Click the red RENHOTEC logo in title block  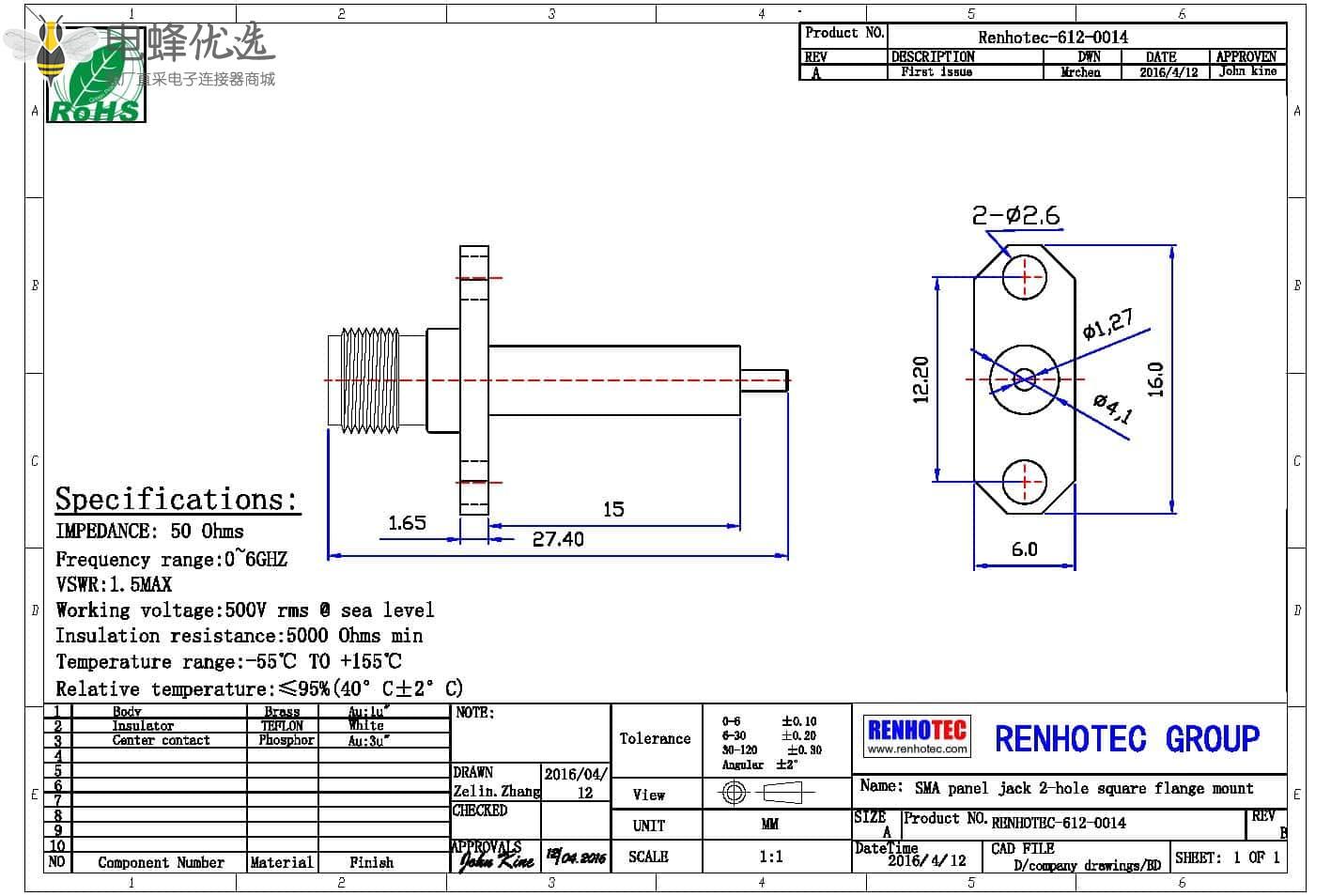tap(917, 730)
